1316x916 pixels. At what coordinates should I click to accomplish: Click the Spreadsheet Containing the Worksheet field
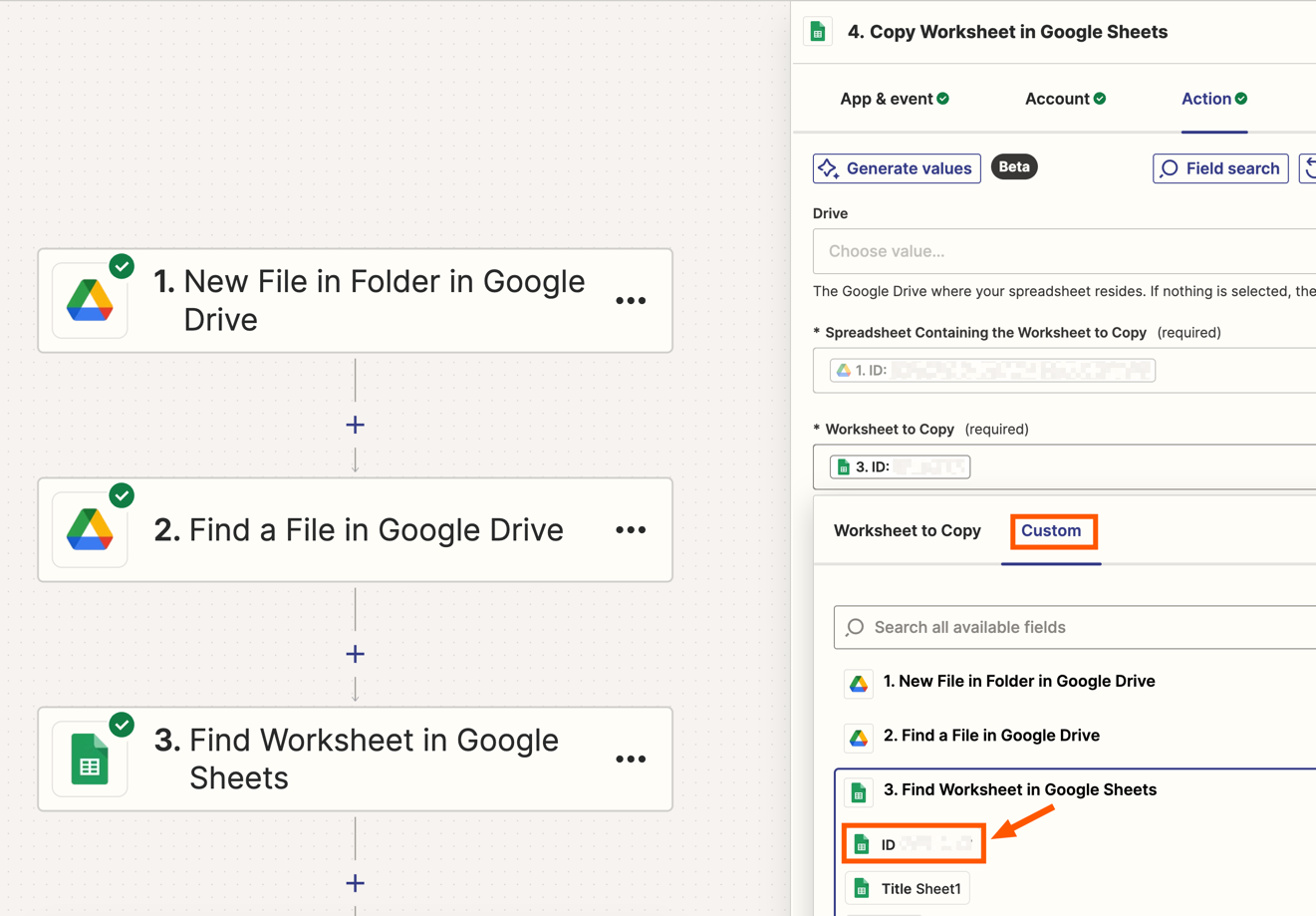point(1064,371)
